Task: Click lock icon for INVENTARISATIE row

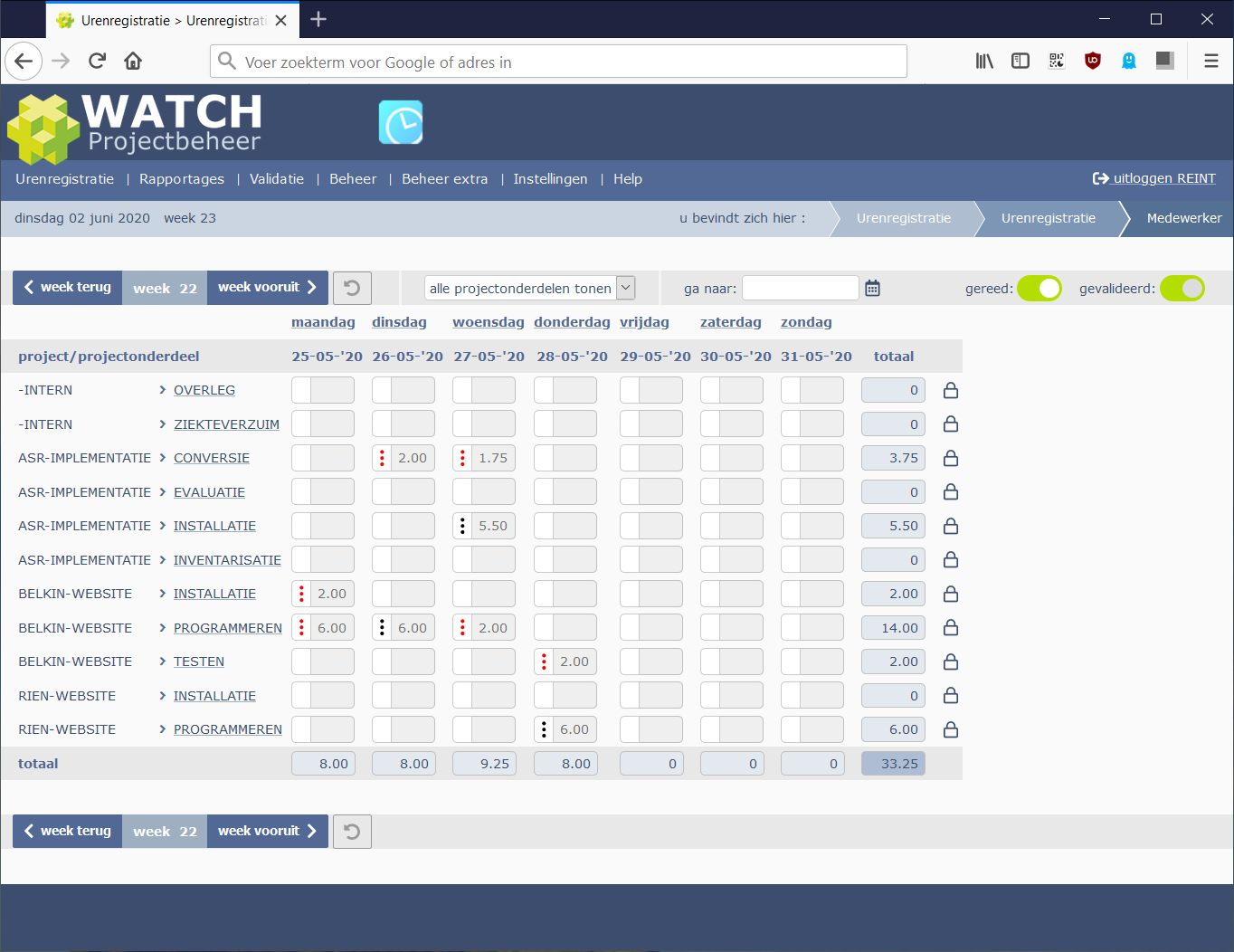Action: 951,559
